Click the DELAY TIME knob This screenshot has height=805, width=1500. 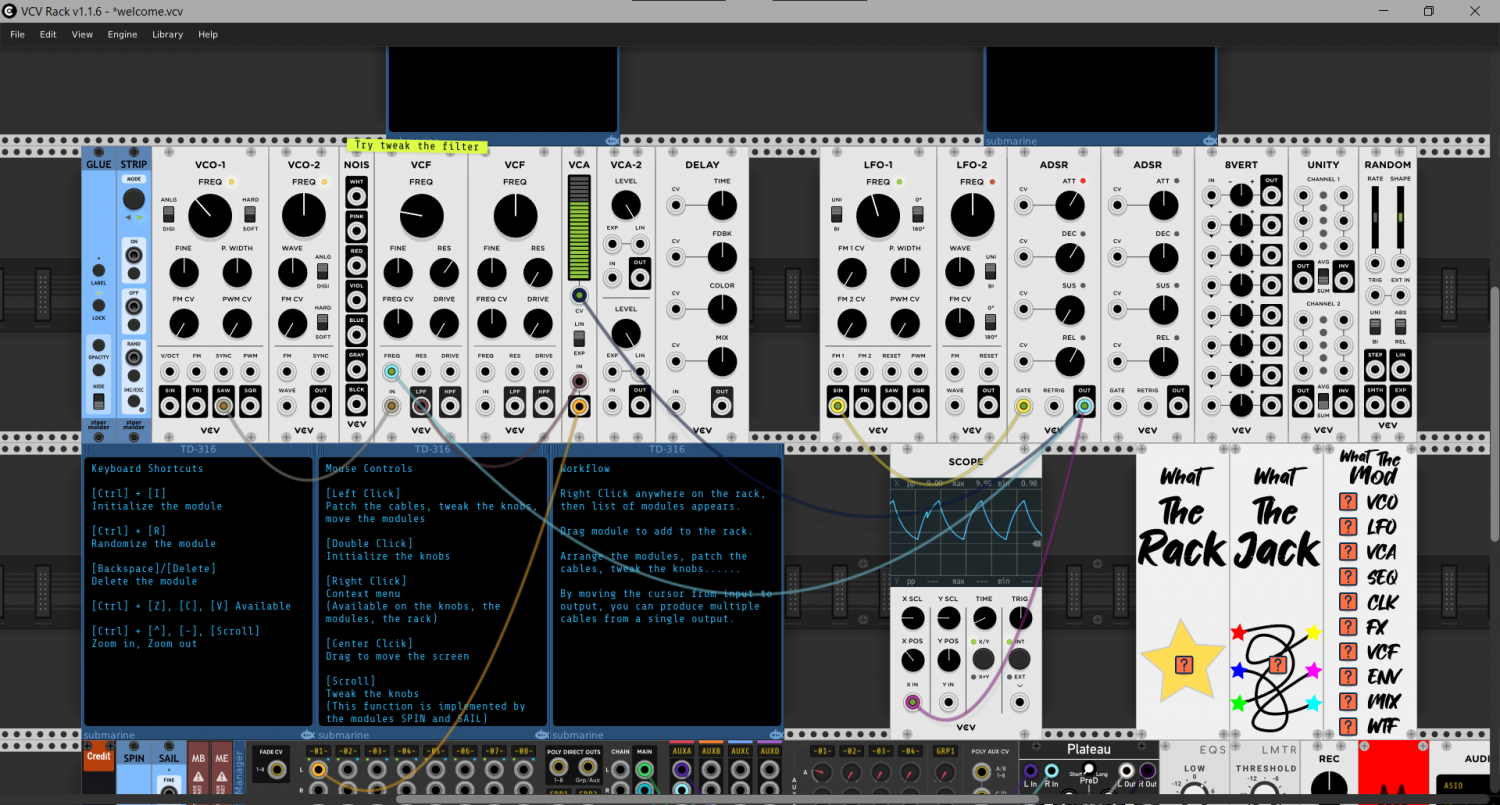(x=721, y=206)
